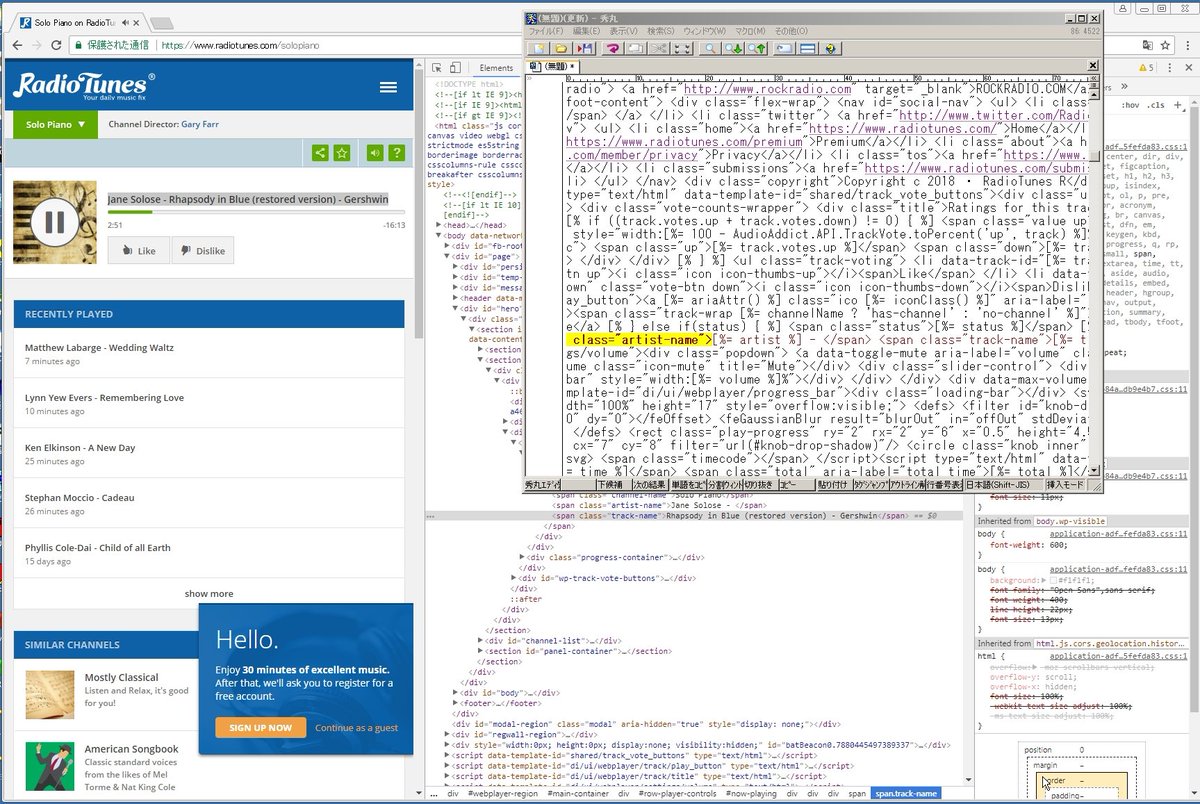Click Hidemaru save toolbar icon
1200x804 pixels.
coord(585,48)
